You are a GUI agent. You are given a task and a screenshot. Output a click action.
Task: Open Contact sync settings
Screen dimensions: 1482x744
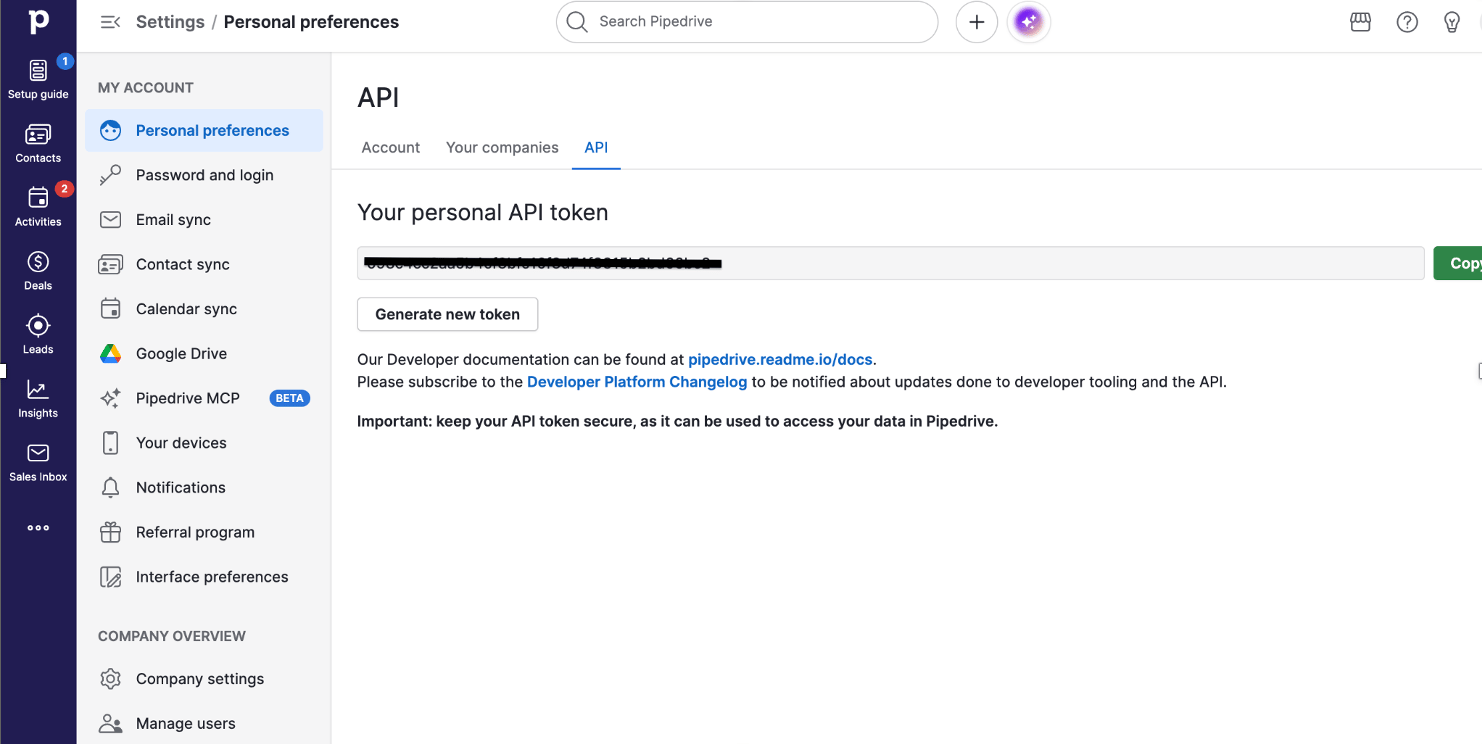204,264
